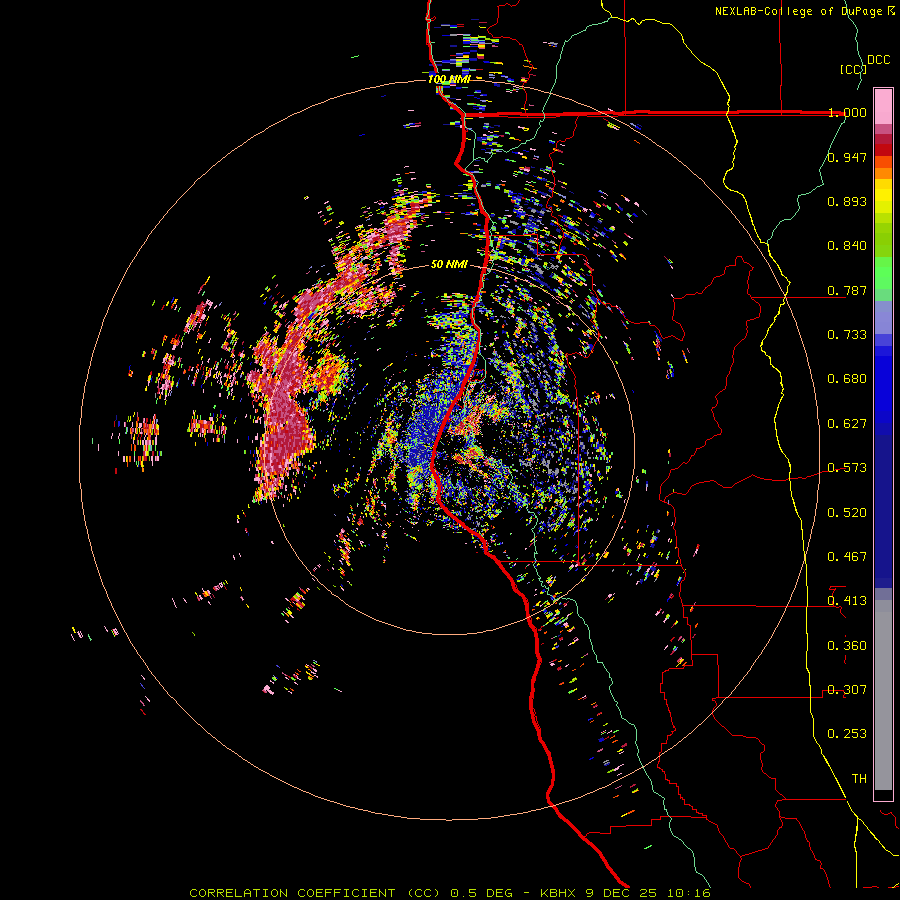Click the 0.253 value on the color scale
The width and height of the screenshot is (900, 900).
click(x=847, y=734)
